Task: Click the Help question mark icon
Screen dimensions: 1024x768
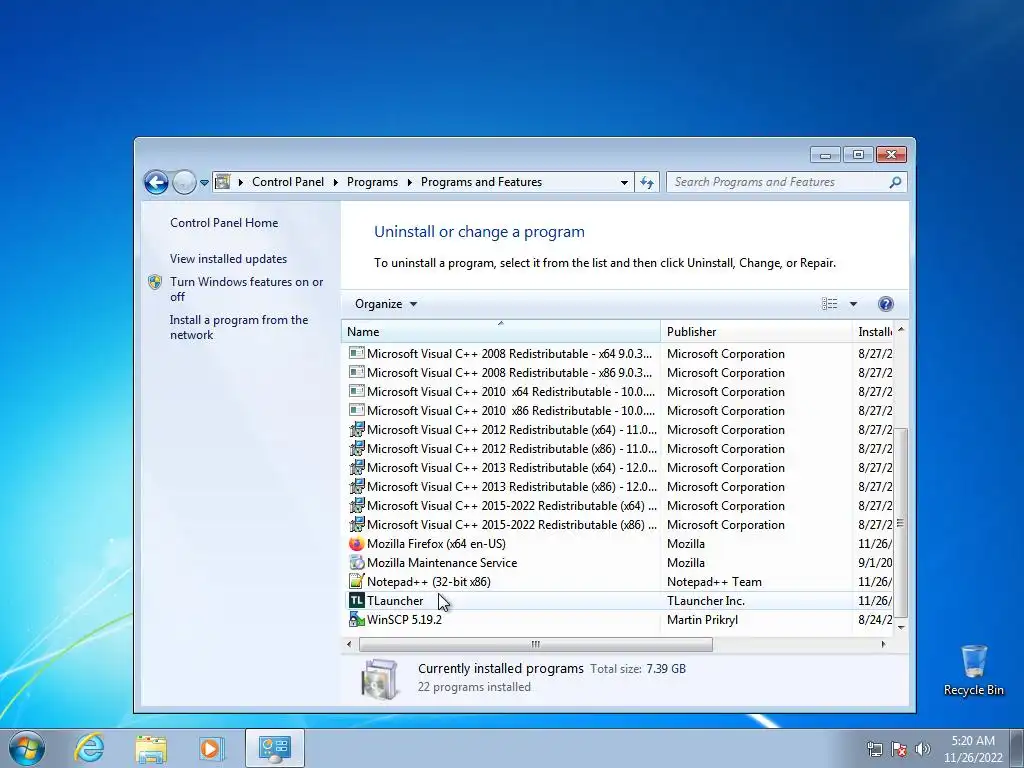Action: [x=886, y=304]
